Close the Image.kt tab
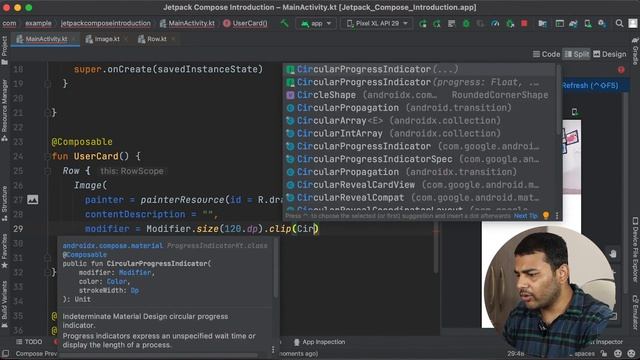This screenshot has width=640, height=360. (x=126, y=39)
